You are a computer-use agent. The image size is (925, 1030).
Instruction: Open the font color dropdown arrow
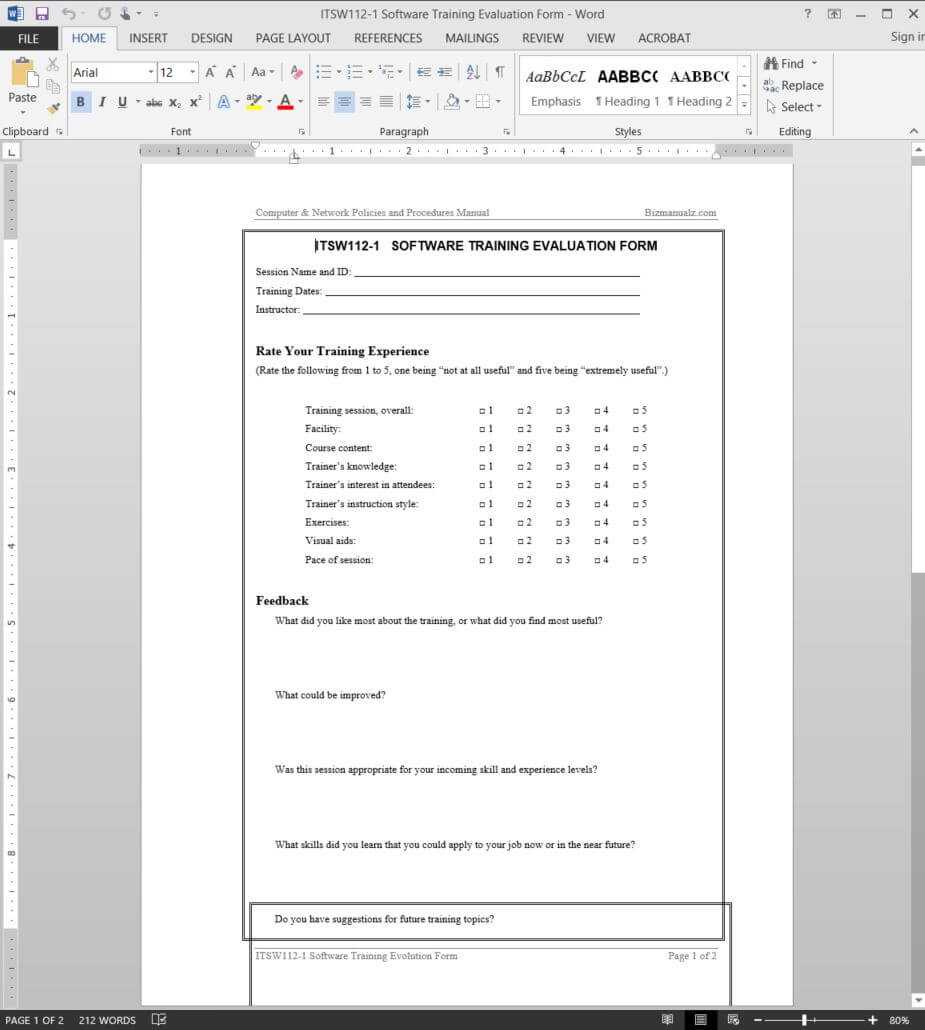(300, 102)
